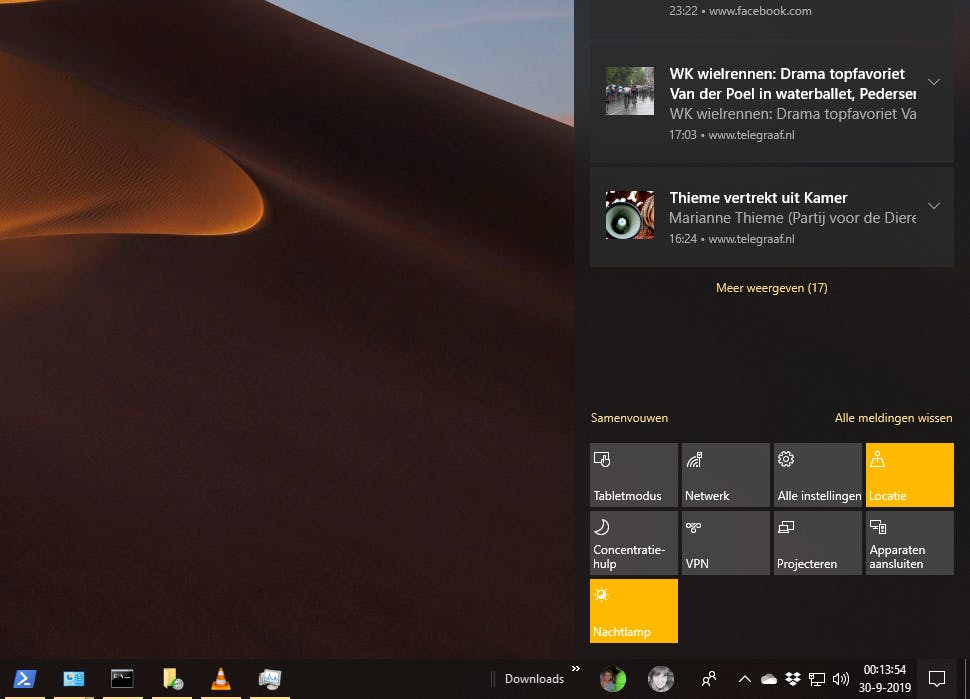Open the 'Thieme vertrekt uit Kamer' notification title
The height and width of the screenshot is (699, 970).
coord(758,198)
